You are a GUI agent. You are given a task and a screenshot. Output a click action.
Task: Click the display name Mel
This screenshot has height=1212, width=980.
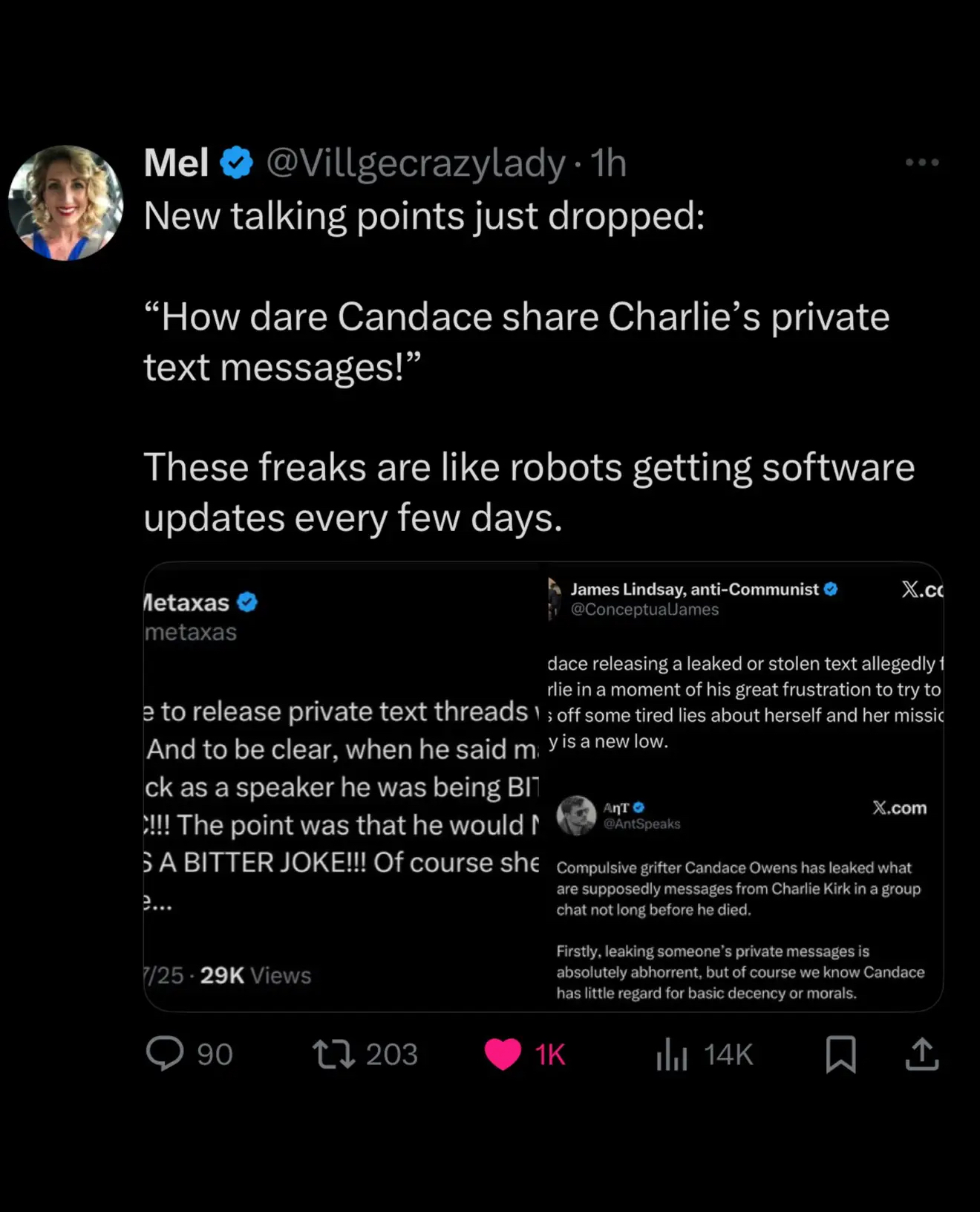176,163
